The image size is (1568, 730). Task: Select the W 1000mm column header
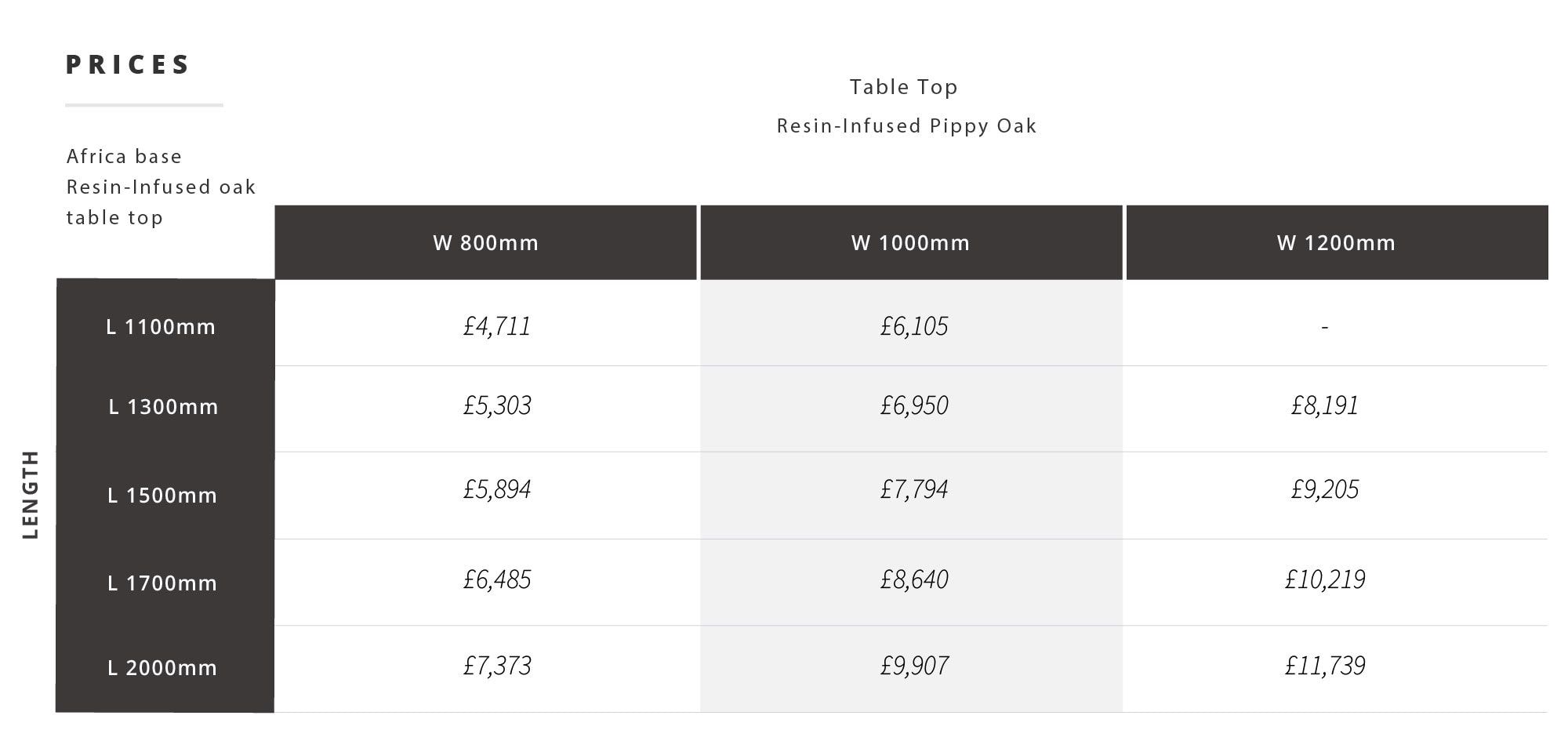[x=910, y=243]
